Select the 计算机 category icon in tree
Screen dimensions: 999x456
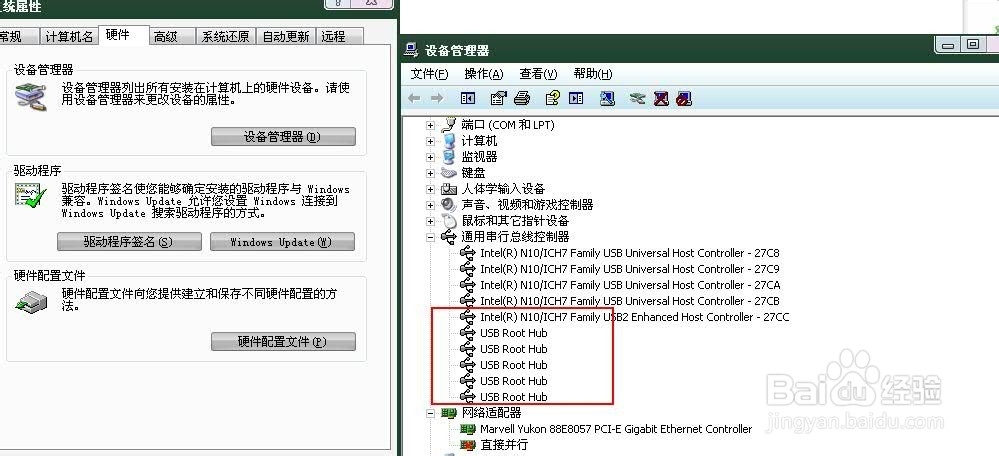pyautogui.click(x=450, y=141)
